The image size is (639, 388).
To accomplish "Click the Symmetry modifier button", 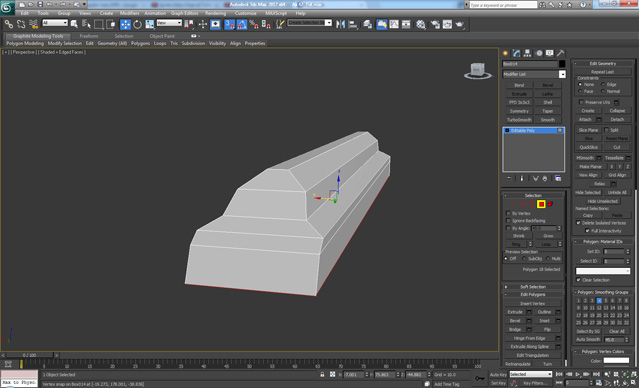I will tap(519, 111).
